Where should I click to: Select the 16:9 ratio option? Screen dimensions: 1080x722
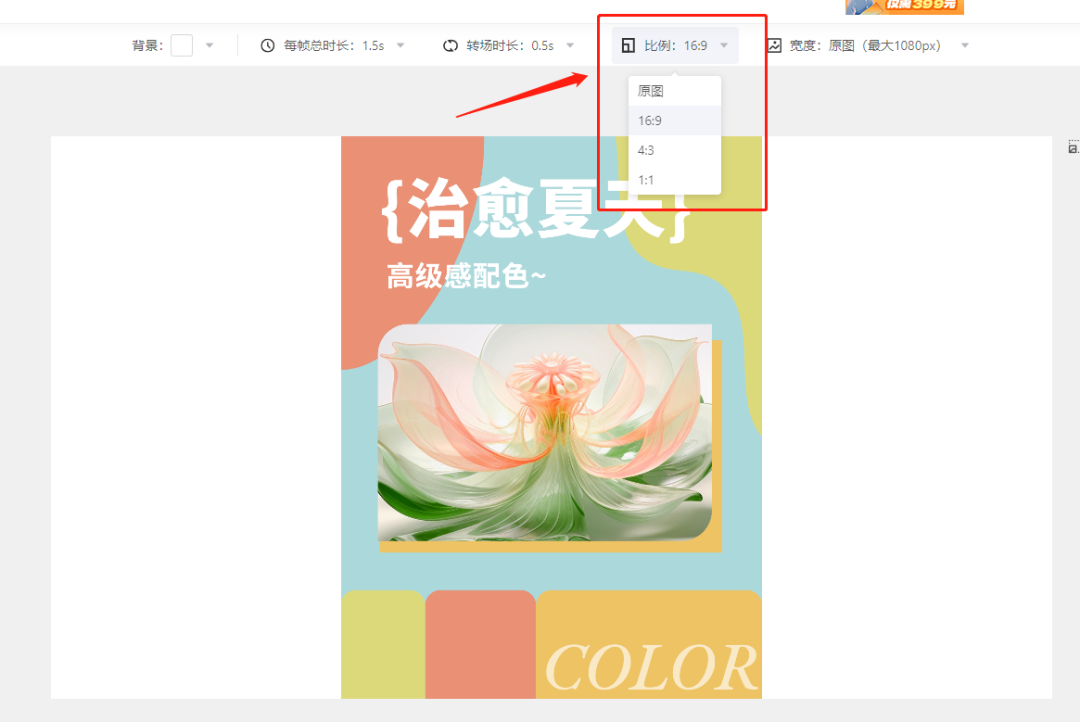[650, 121]
